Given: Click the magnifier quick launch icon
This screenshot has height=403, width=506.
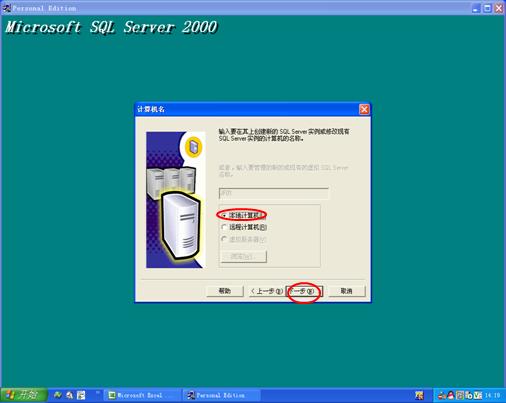Looking at the screenshot, I should (69, 395).
